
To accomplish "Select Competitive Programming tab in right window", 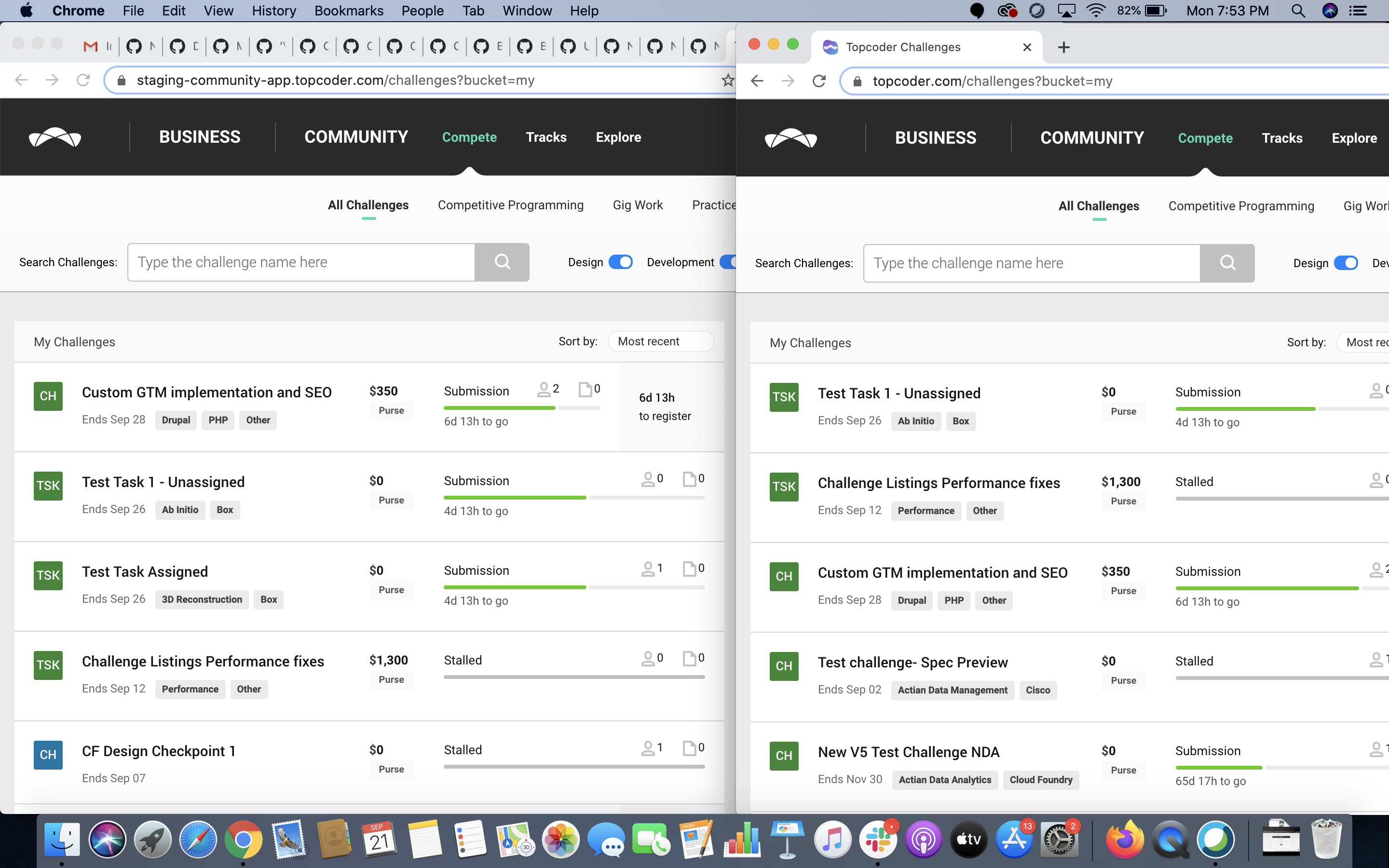I will [1241, 206].
